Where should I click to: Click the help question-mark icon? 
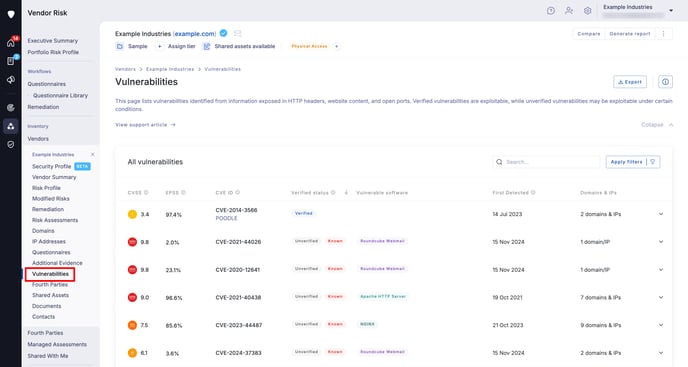[551, 11]
